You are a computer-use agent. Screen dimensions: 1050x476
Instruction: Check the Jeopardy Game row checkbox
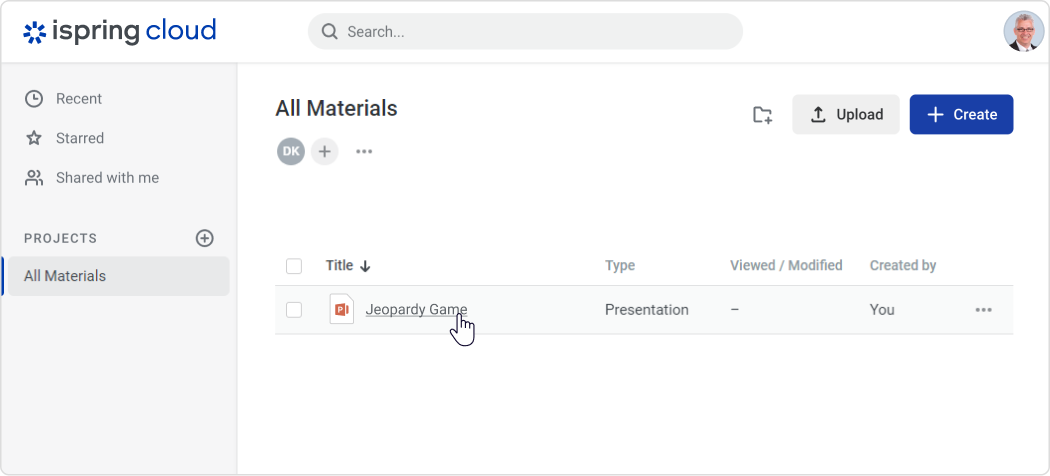pos(294,310)
